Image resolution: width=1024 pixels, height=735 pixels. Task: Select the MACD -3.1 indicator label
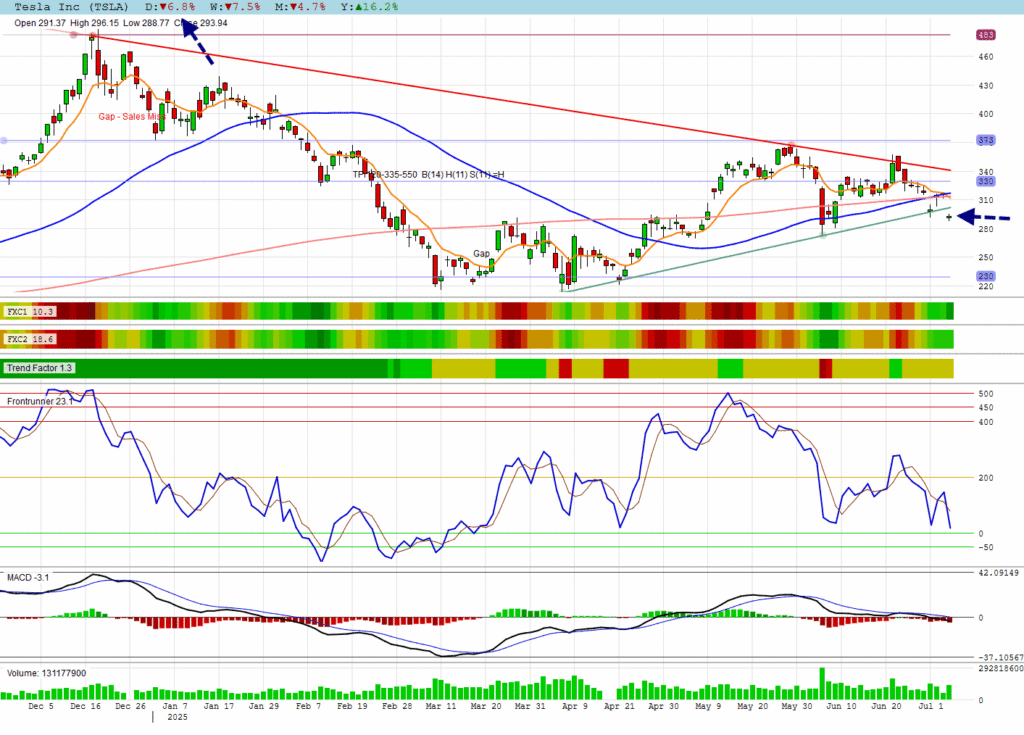click(x=27, y=578)
